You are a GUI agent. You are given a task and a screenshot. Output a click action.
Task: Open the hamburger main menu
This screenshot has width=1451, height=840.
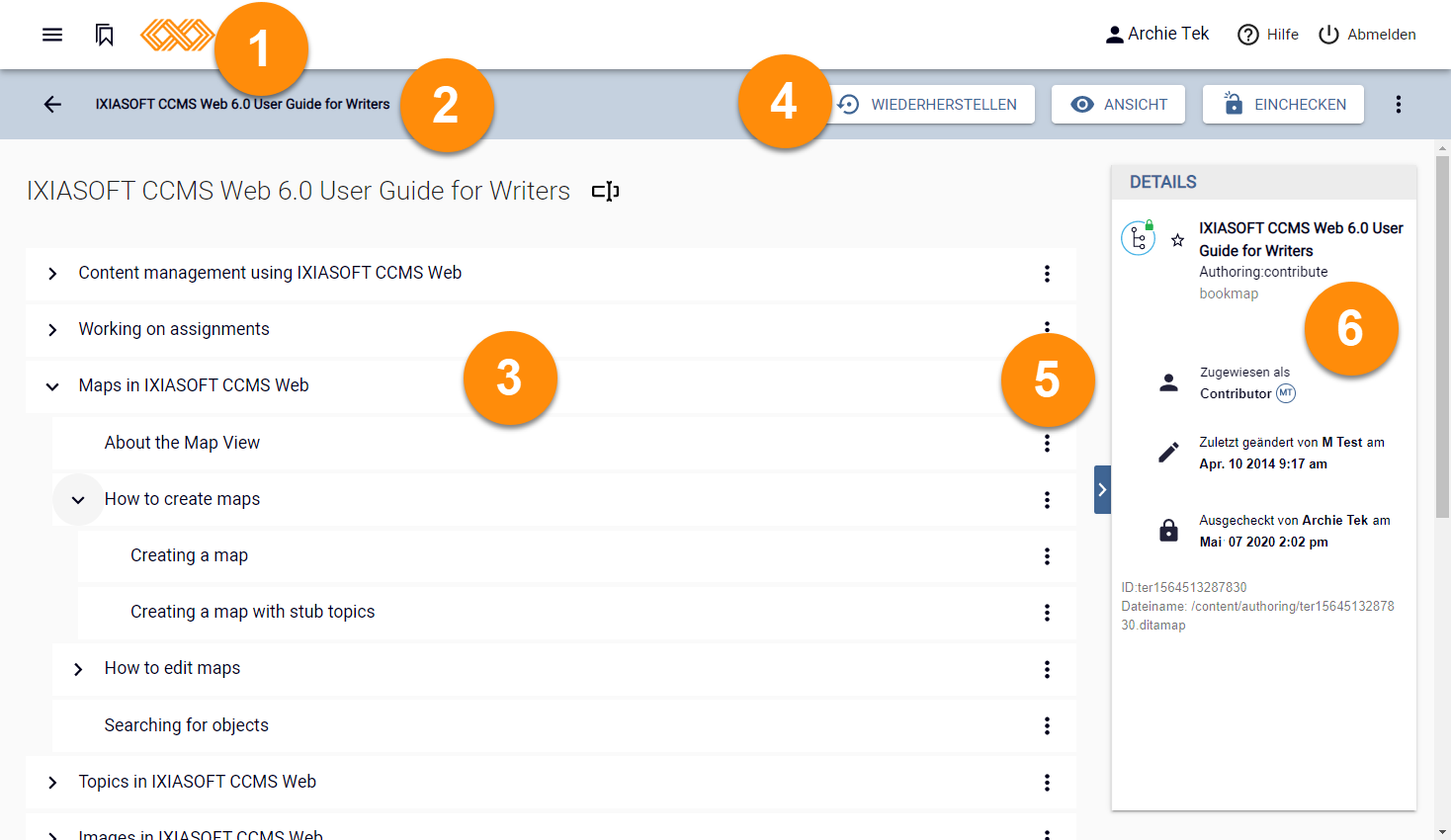click(x=52, y=35)
